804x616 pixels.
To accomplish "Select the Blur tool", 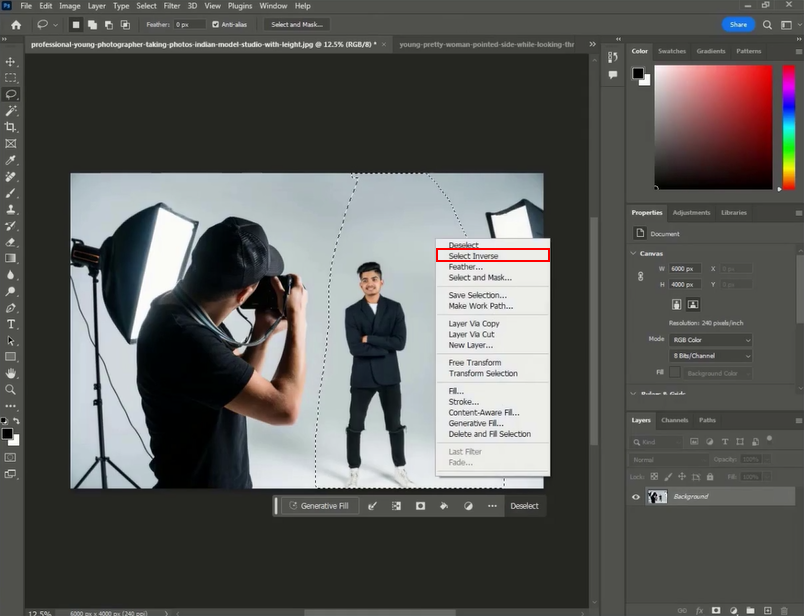I will click(x=10, y=275).
